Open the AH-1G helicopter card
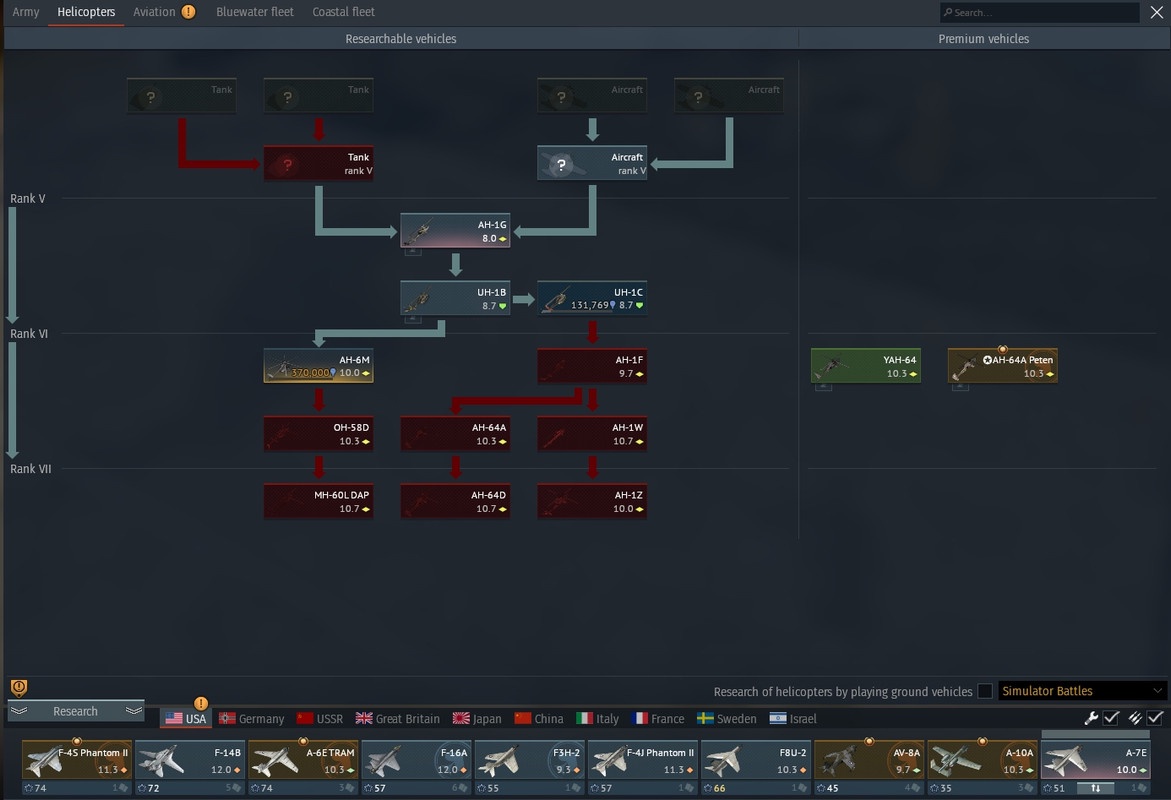This screenshot has width=1171, height=800. [455, 230]
